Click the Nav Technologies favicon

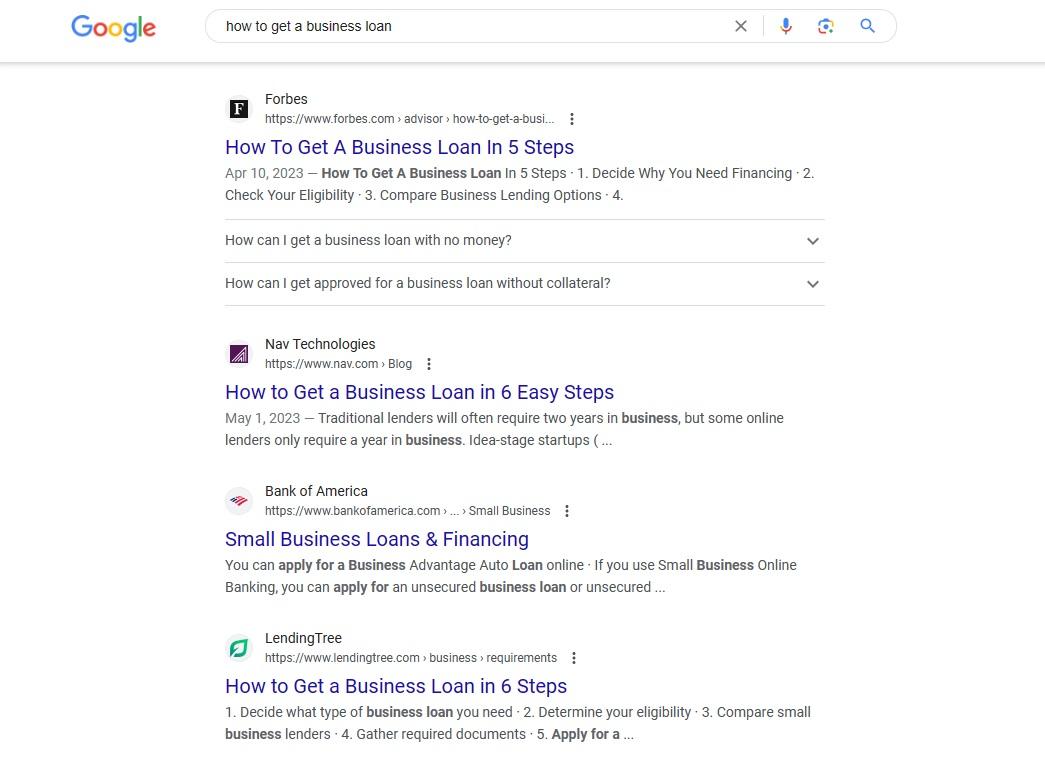pyautogui.click(x=239, y=353)
